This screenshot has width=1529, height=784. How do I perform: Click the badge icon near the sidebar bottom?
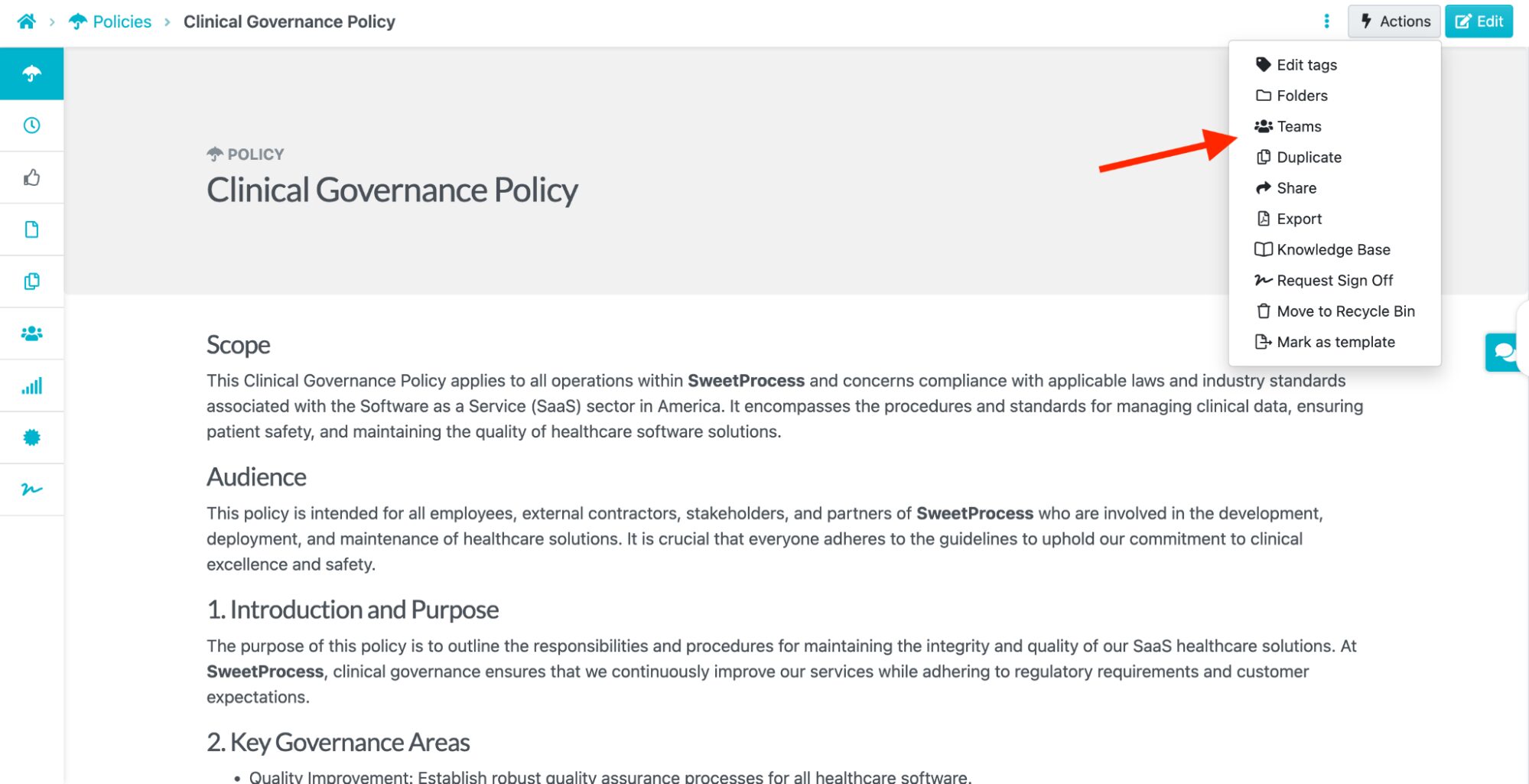click(x=31, y=437)
